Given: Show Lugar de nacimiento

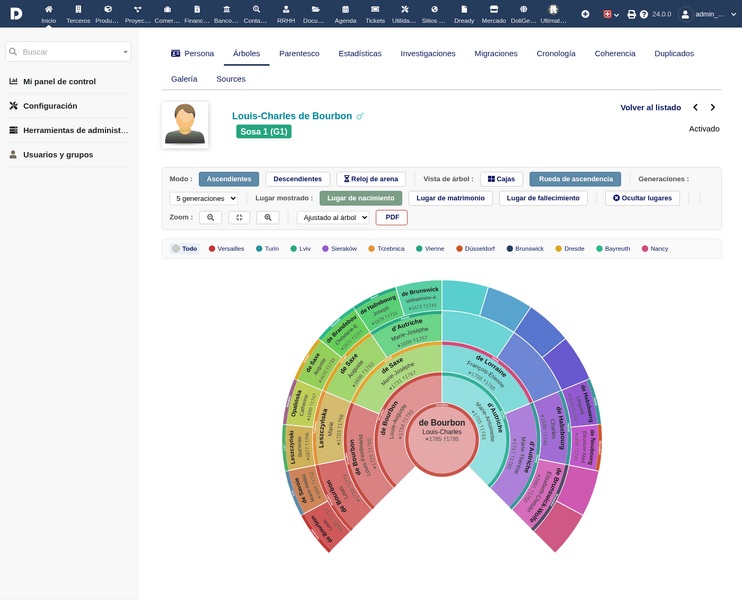Looking at the screenshot, I should tap(361, 198).
